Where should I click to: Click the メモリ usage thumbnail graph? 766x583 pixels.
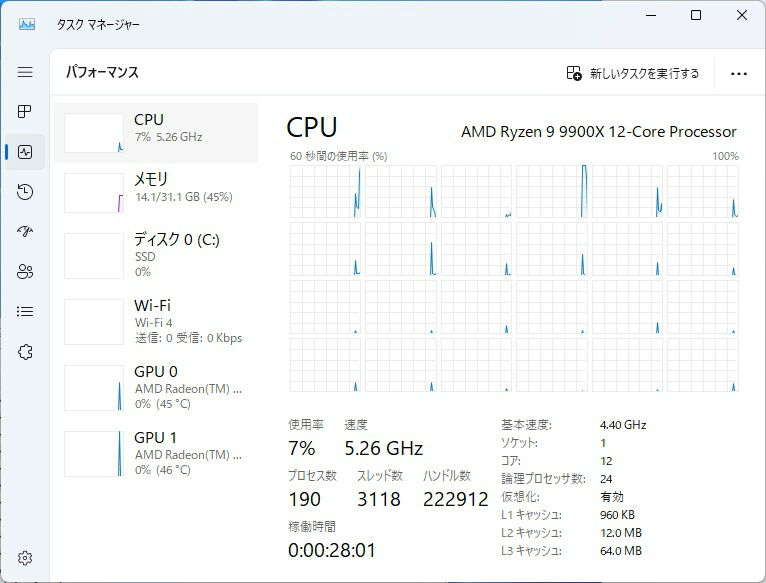tap(94, 192)
